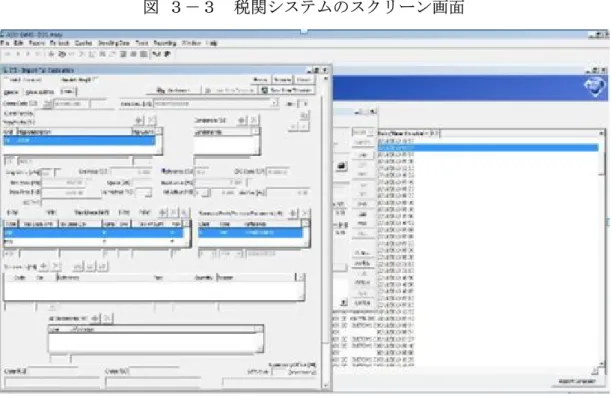Click plus icon above the tax code table
This screenshot has width=612, height=396.
point(163,213)
